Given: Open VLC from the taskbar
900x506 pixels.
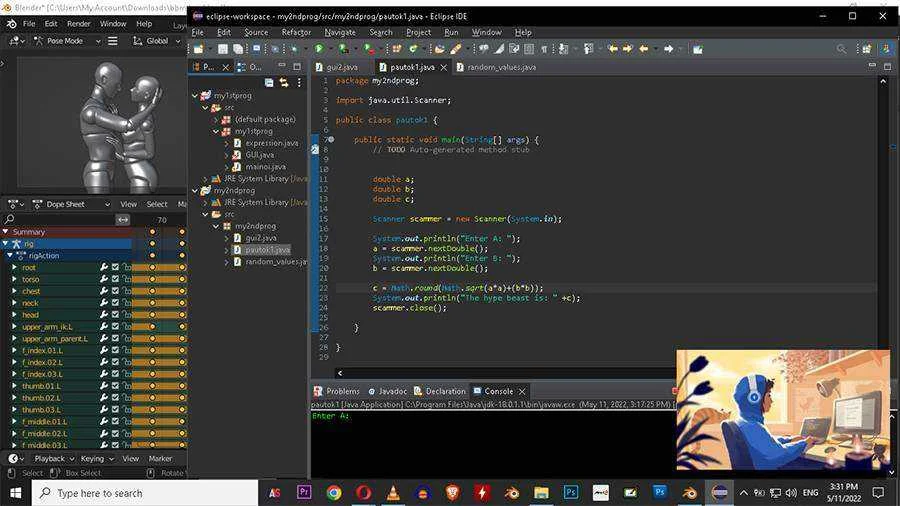Looking at the screenshot, I should point(393,493).
